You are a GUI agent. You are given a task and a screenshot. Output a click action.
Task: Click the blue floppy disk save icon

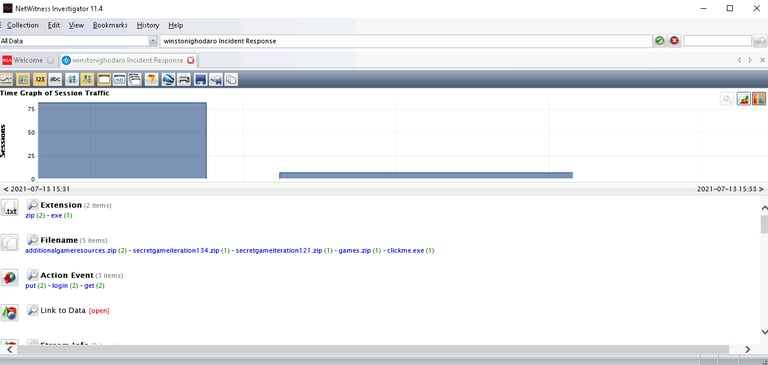click(200, 79)
